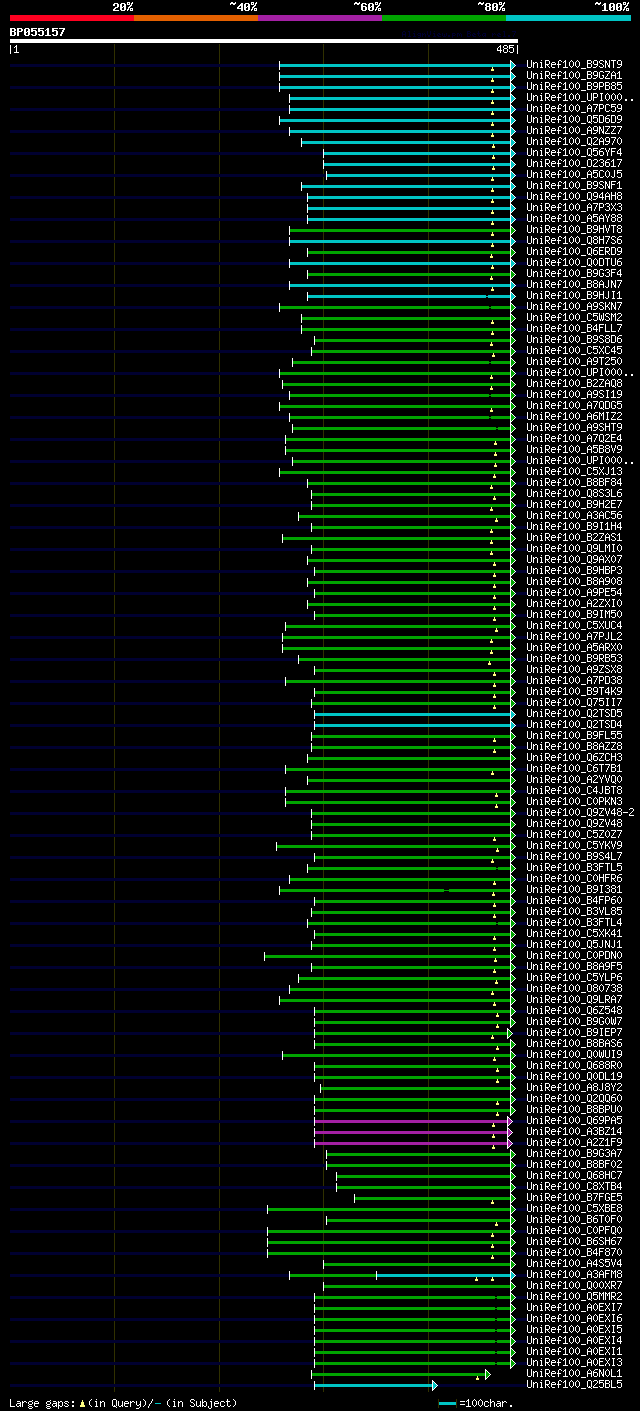Open hit UniRef100_B9GZA1

pos(574,76)
